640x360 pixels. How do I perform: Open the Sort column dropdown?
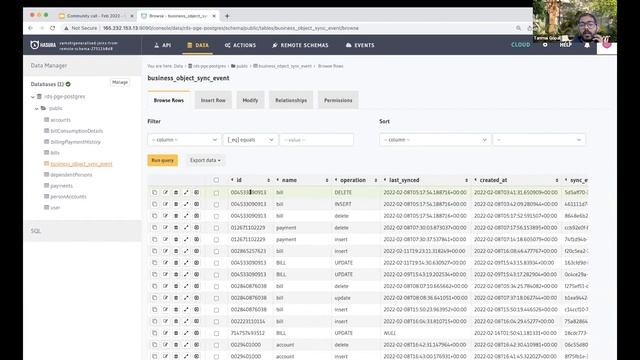[x=435, y=140]
